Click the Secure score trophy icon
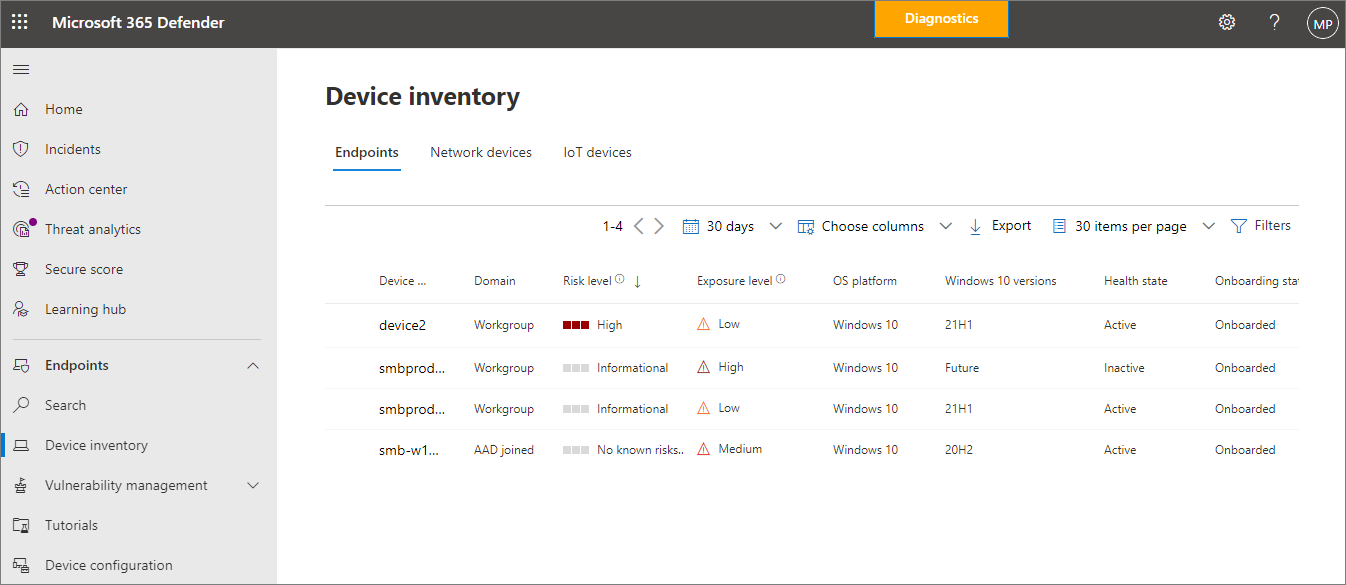This screenshot has width=1346, height=585. click(x=21, y=269)
